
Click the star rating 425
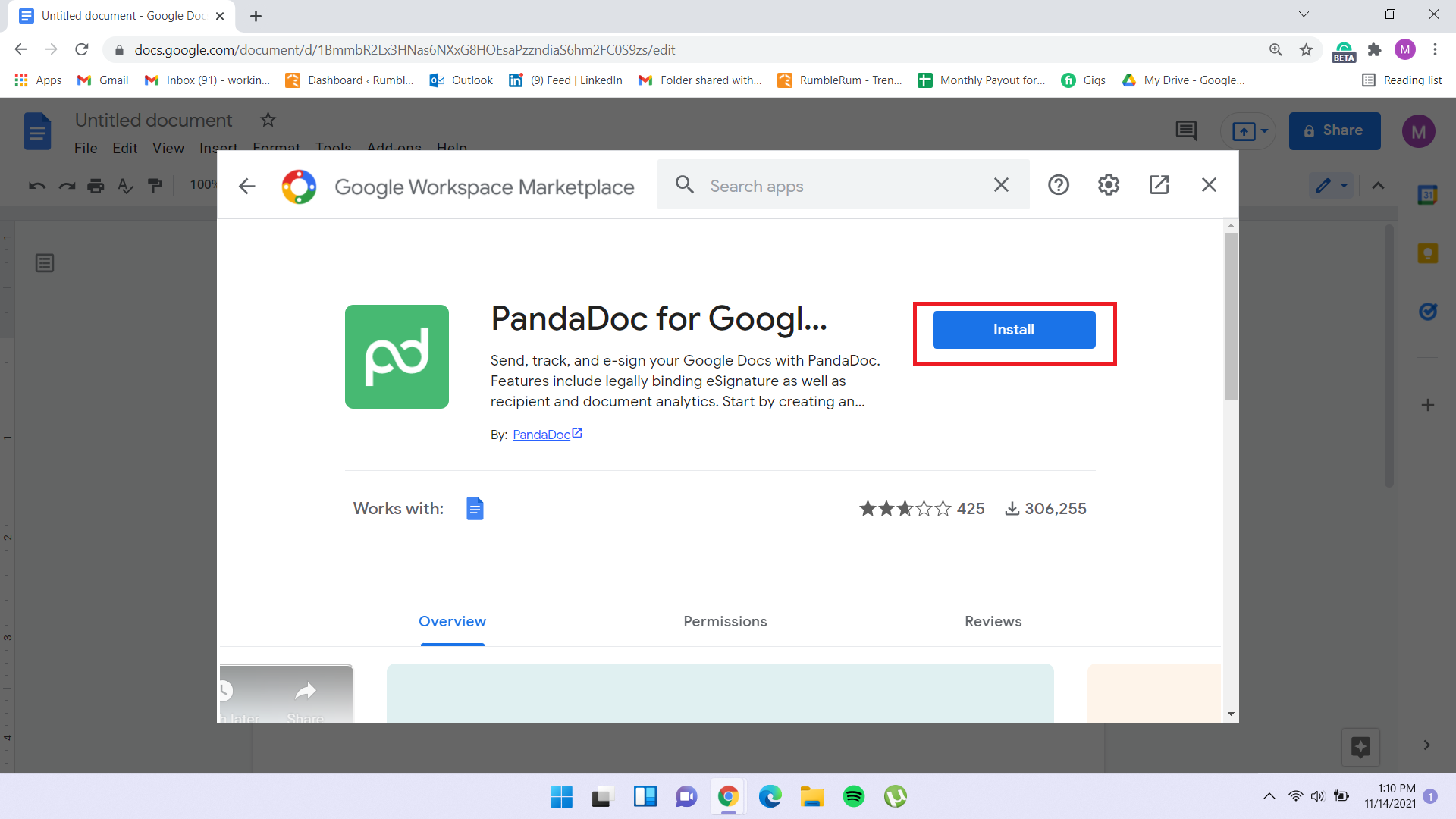pos(921,509)
